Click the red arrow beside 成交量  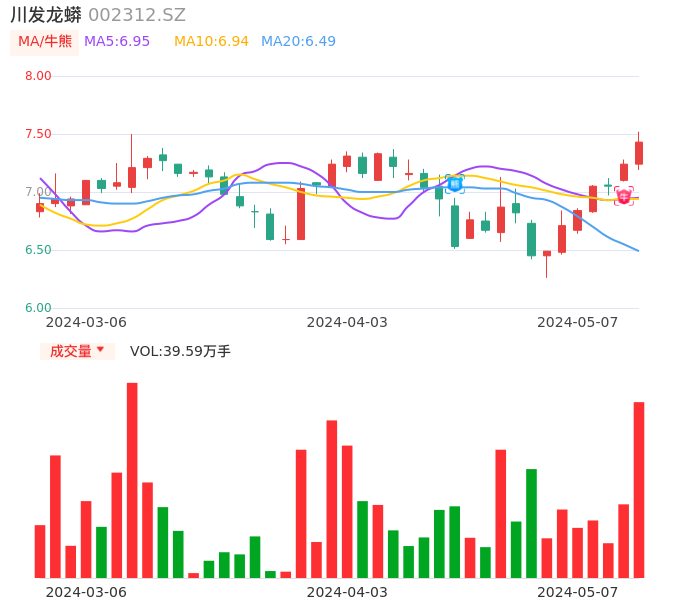point(100,350)
